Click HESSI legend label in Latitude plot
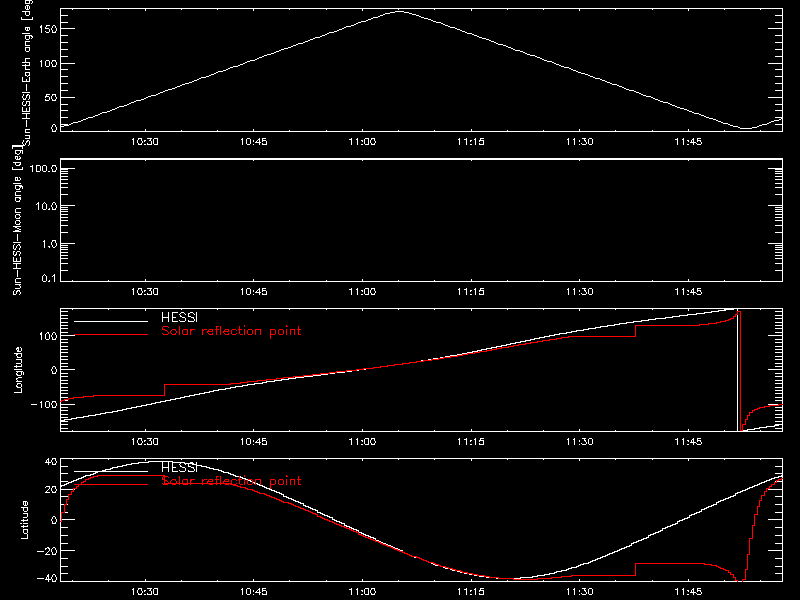The image size is (800, 600). click(179, 467)
